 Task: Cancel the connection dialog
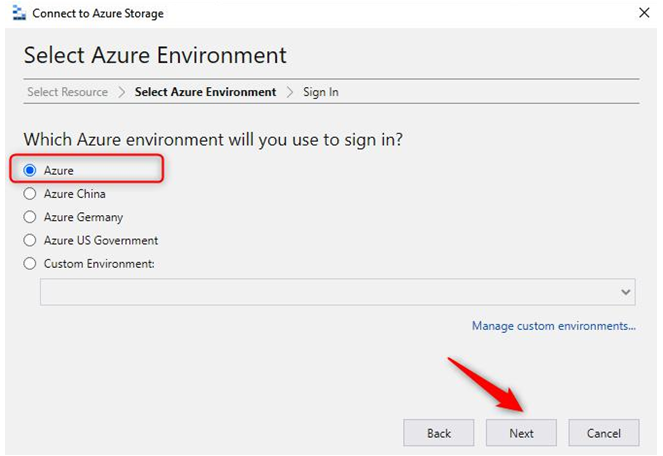click(604, 433)
